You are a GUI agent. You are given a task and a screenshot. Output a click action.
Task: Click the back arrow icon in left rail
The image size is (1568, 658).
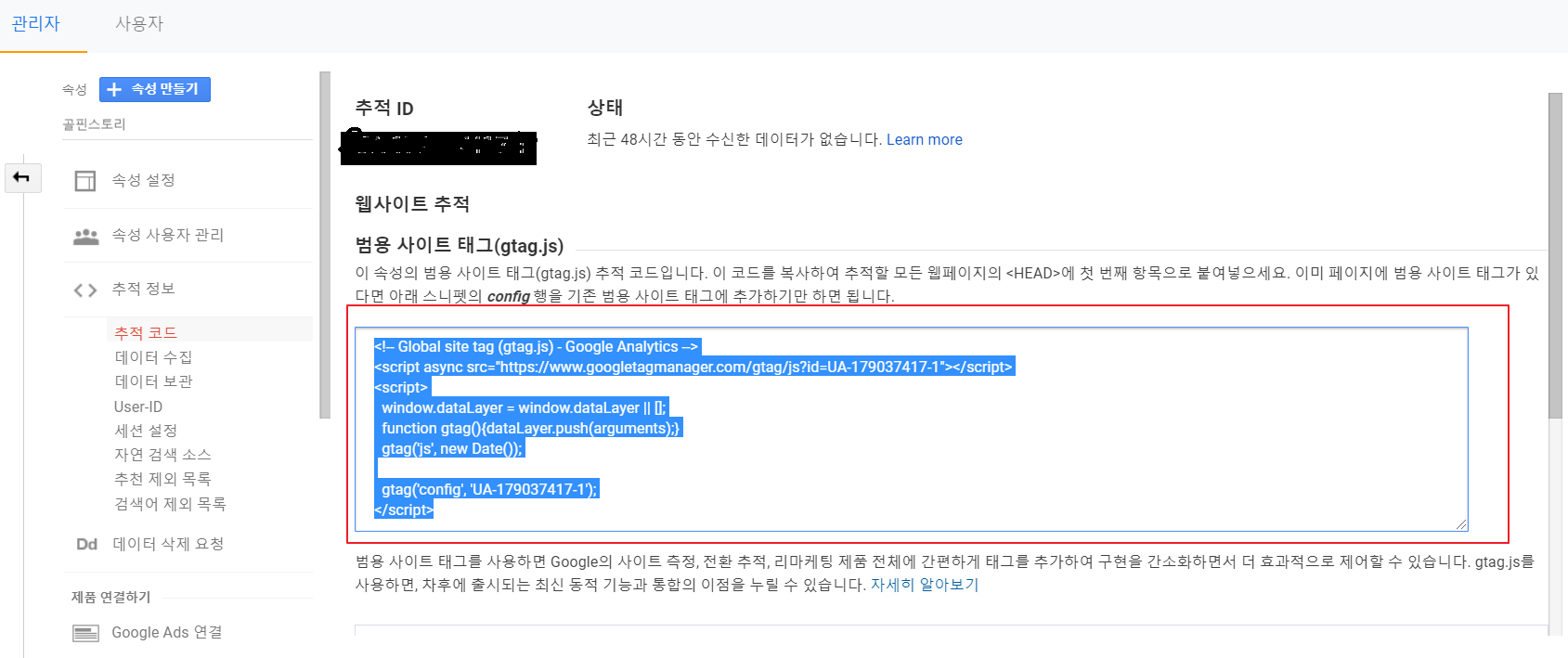tap(22, 177)
